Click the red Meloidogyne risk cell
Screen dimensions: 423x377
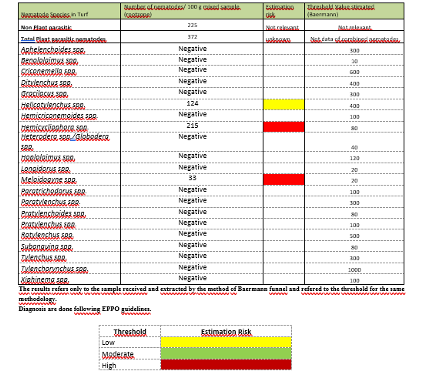click(x=284, y=179)
